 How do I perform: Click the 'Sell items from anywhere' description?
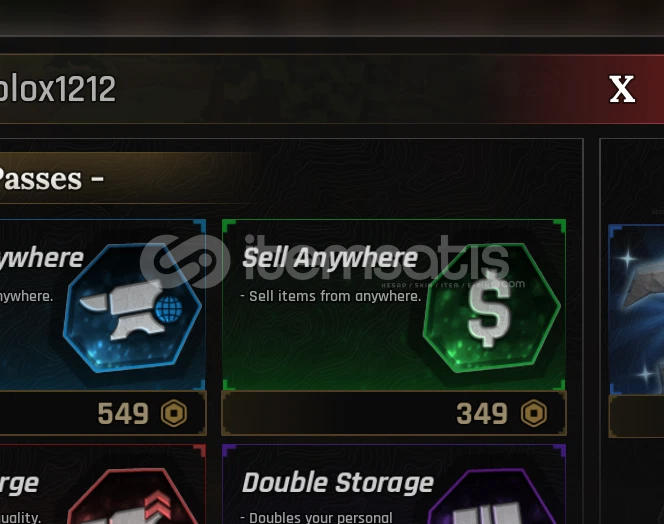click(331, 296)
